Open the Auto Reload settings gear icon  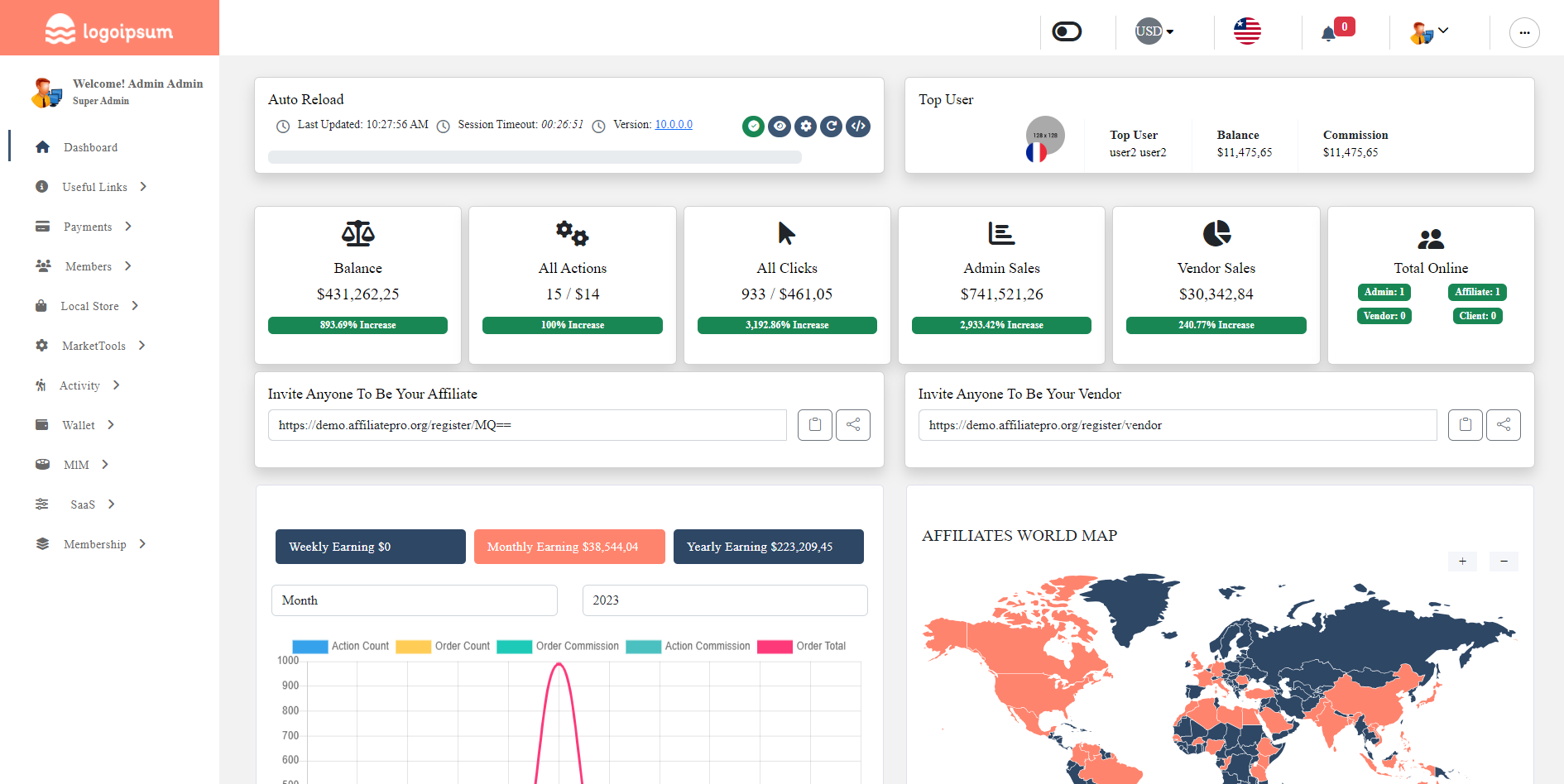[x=805, y=126]
